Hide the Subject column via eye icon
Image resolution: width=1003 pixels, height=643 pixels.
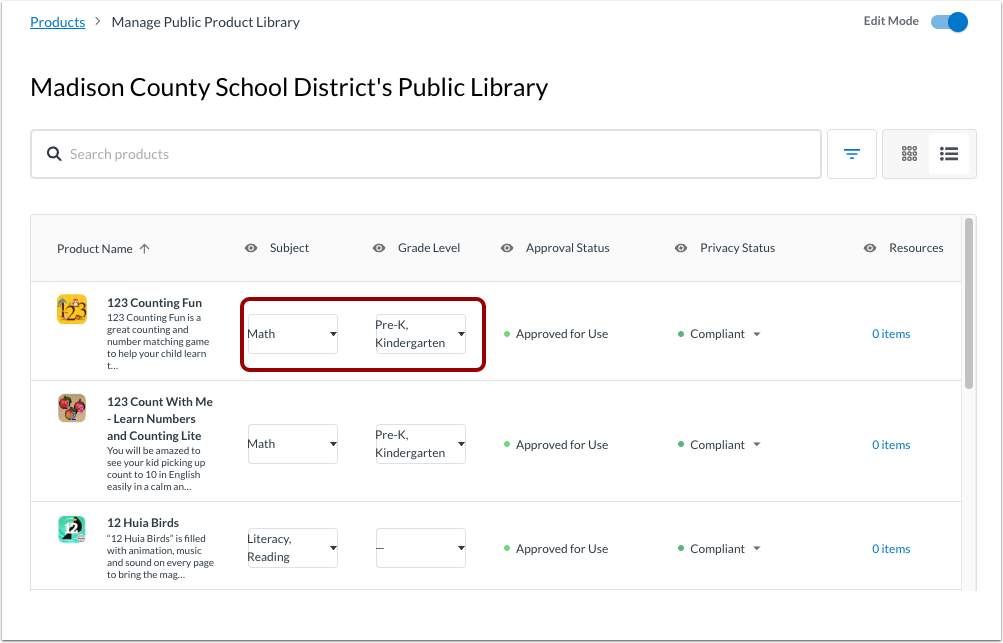click(251, 248)
